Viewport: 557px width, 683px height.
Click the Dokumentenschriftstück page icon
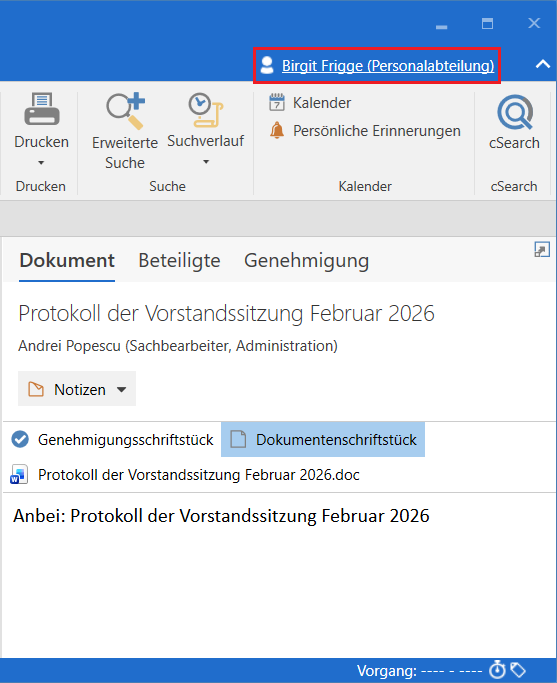click(x=238, y=439)
